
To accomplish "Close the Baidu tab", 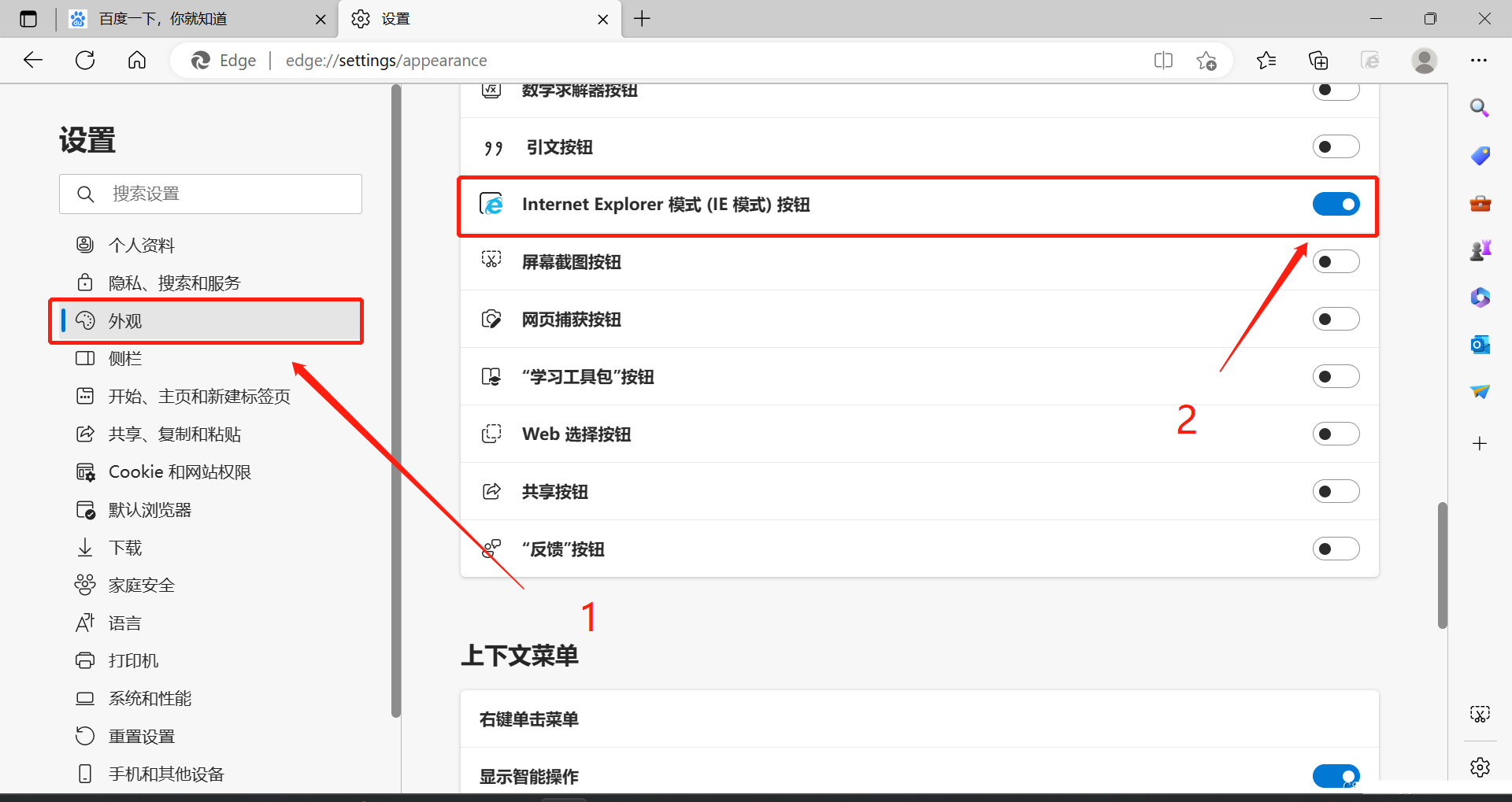I will pos(321,20).
